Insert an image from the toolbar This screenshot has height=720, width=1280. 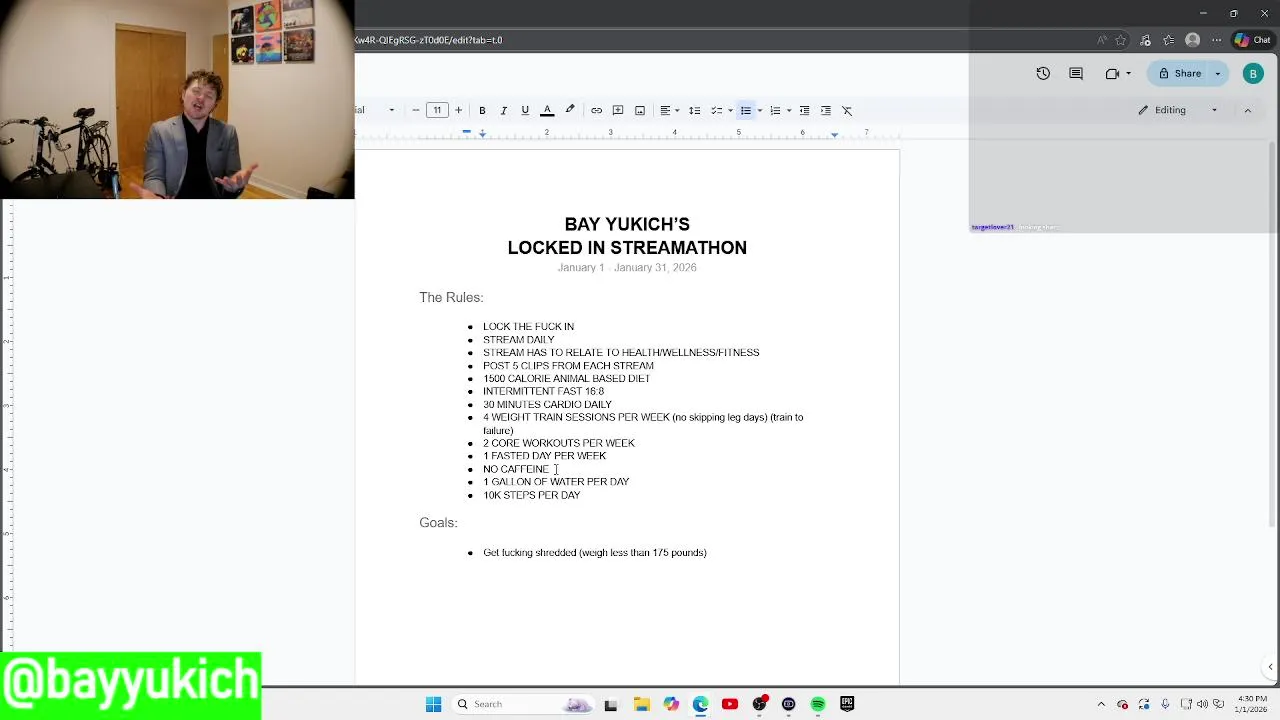tap(640, 110)
